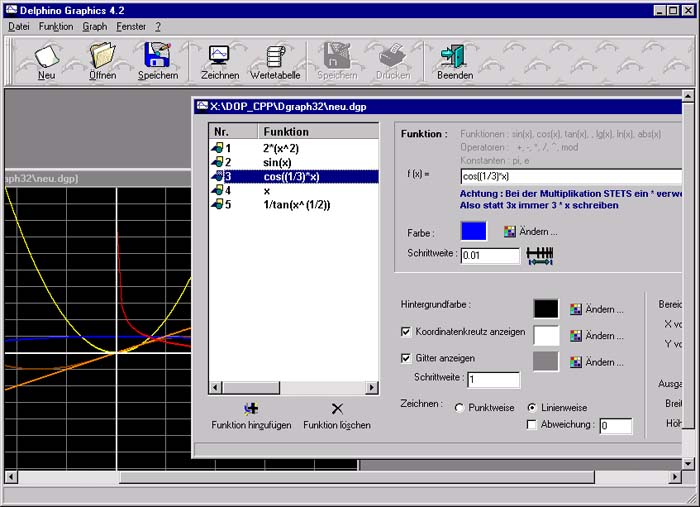Click the function Schrittweite 0.01 field
The height and width of the screenshot is (507, 700).
(x=490, y=256)
